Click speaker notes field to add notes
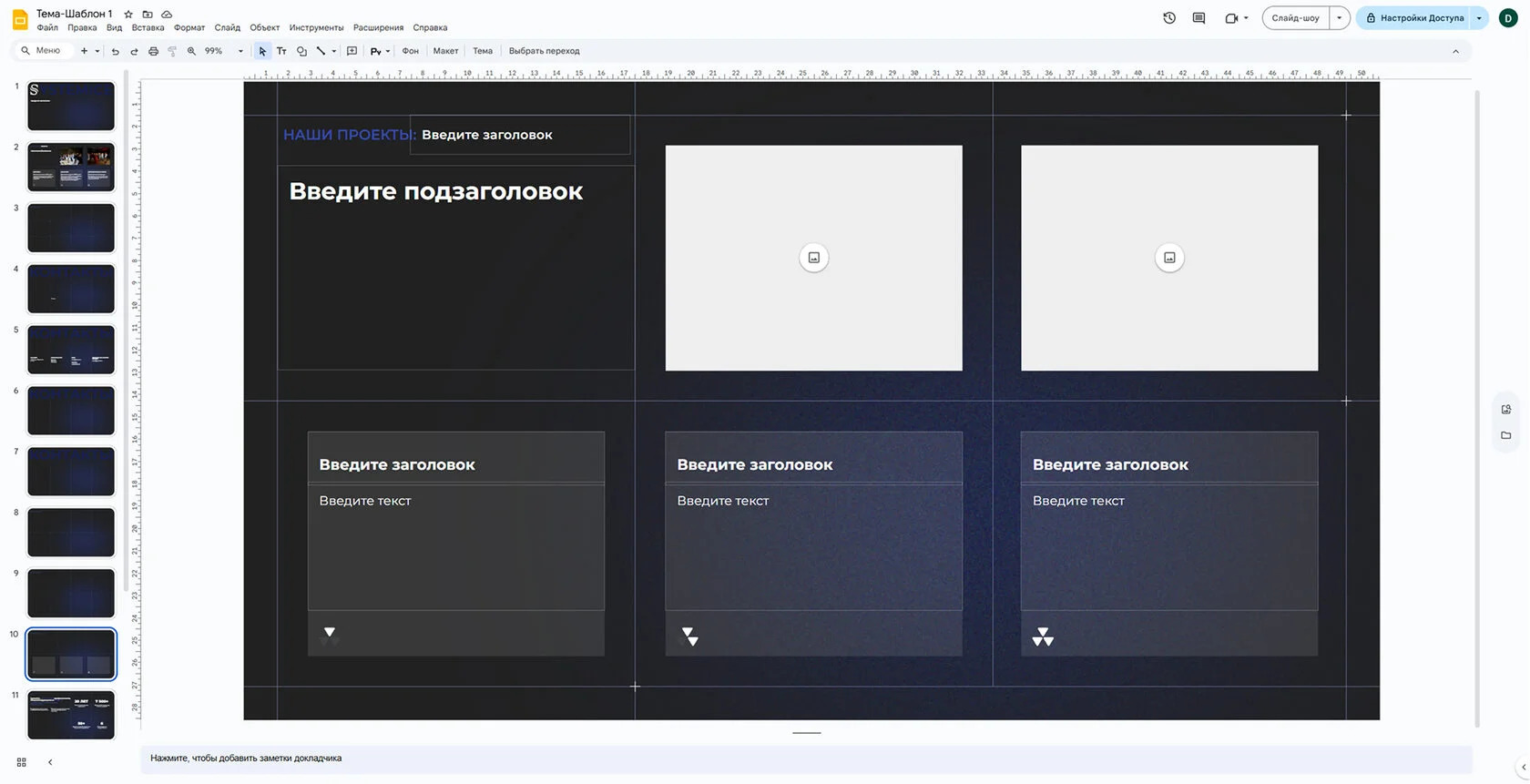 tap(806, 759)
